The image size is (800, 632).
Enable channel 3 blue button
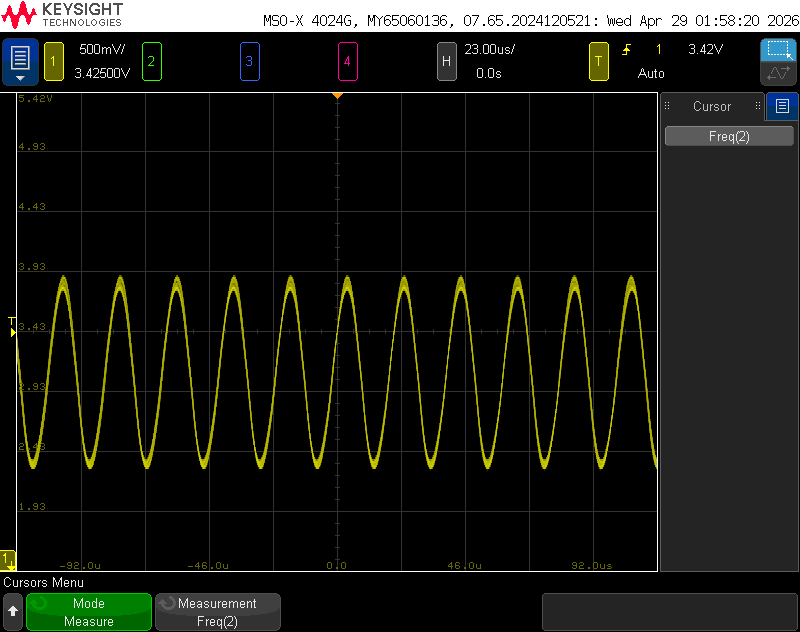click(249, 62)
